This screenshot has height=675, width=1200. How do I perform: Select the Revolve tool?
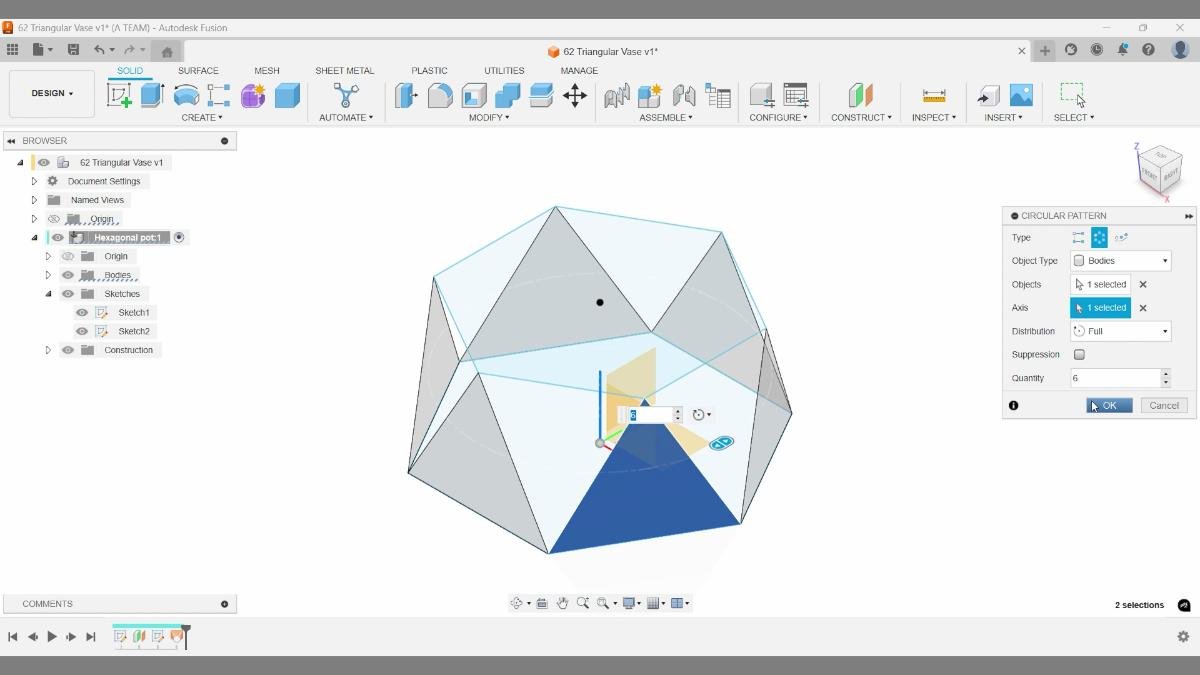click(x=186, y=95)
